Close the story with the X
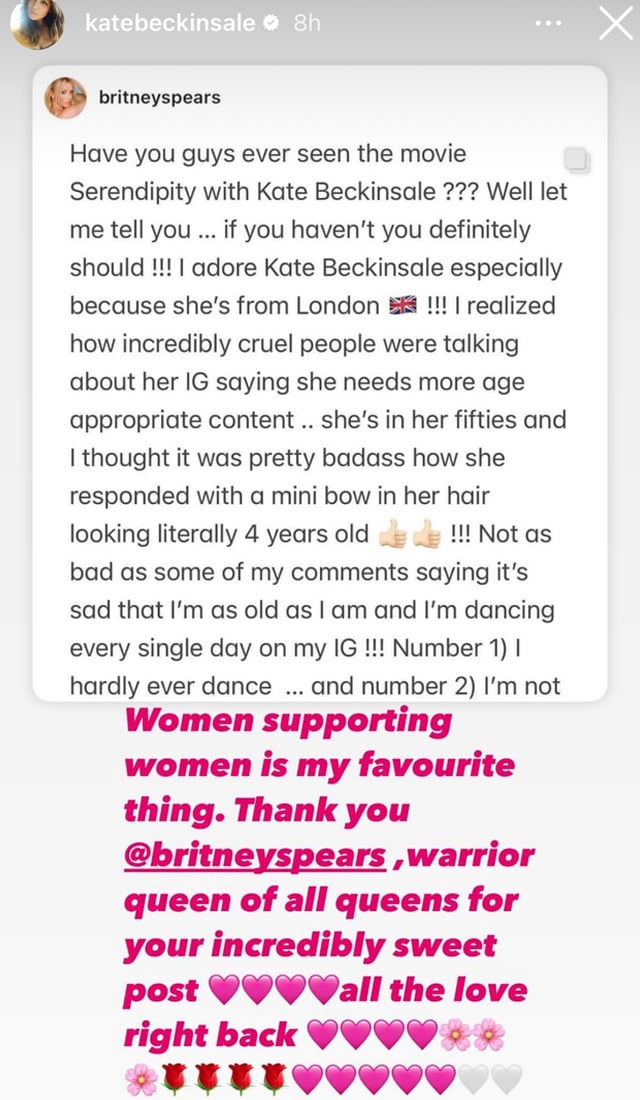The image size is (640, 1100). coord(615,25)
